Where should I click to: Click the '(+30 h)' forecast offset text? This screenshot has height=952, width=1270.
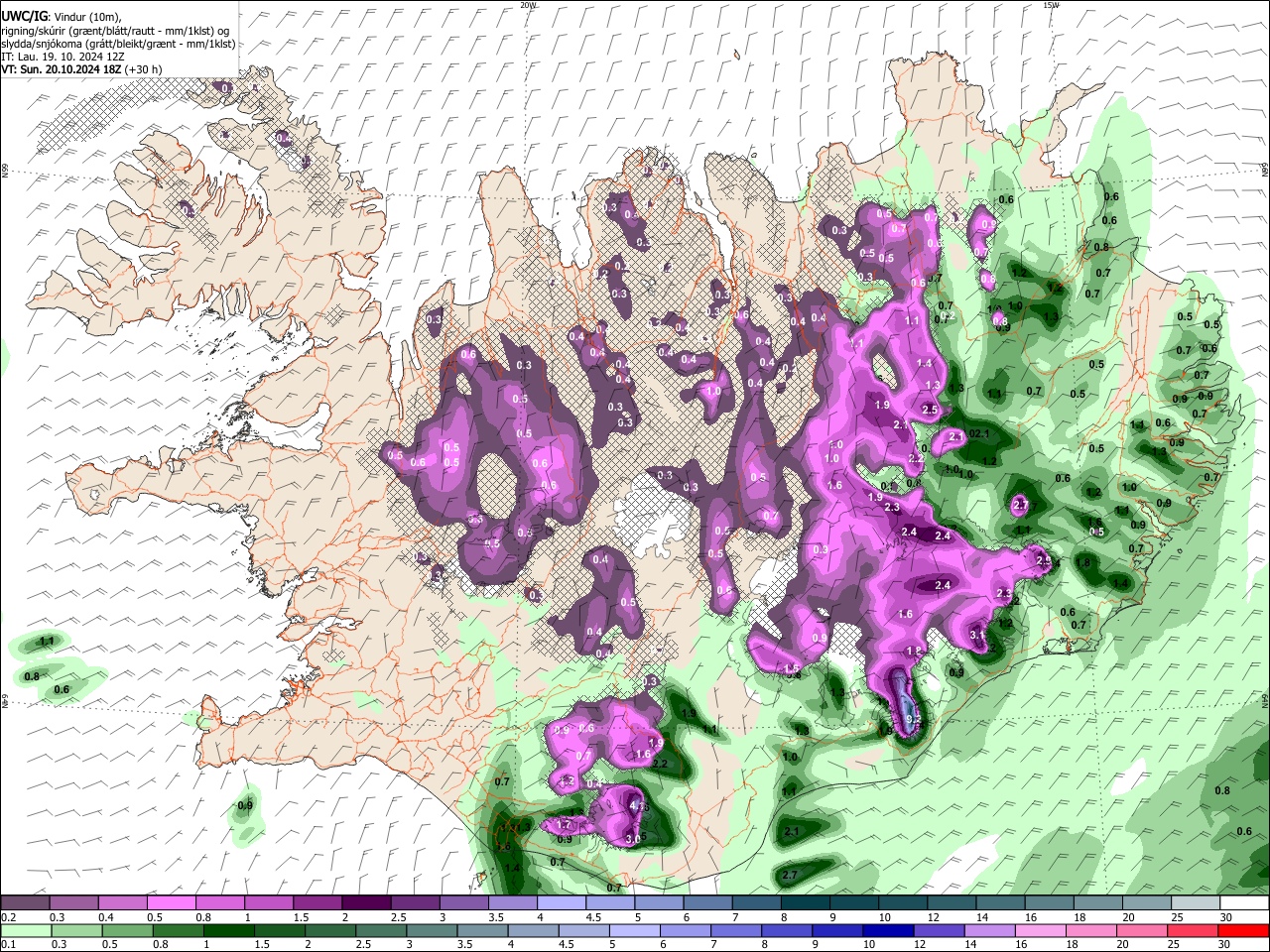coord(144,69)
